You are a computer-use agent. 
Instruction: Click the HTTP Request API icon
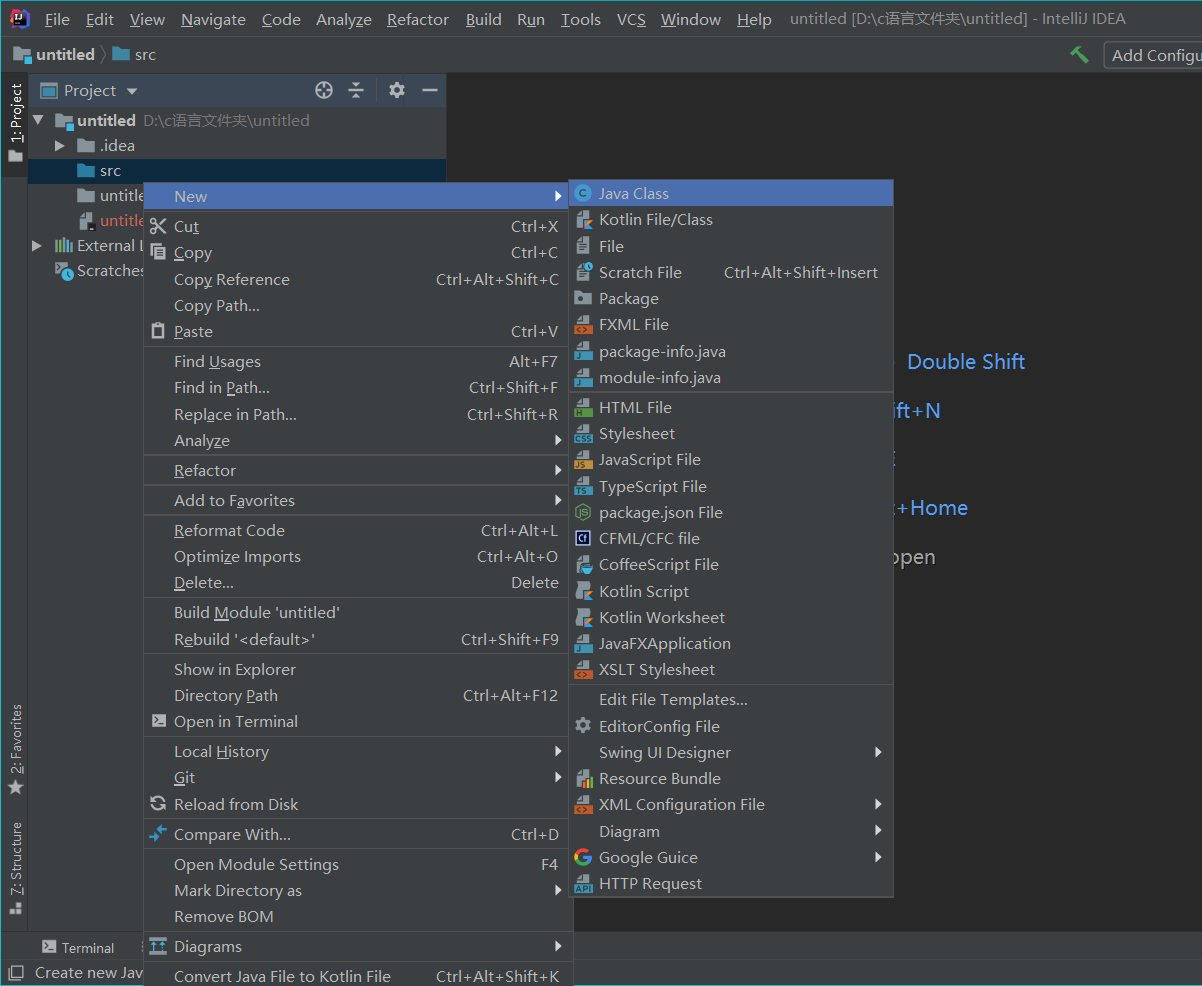[x=583, y=883]
